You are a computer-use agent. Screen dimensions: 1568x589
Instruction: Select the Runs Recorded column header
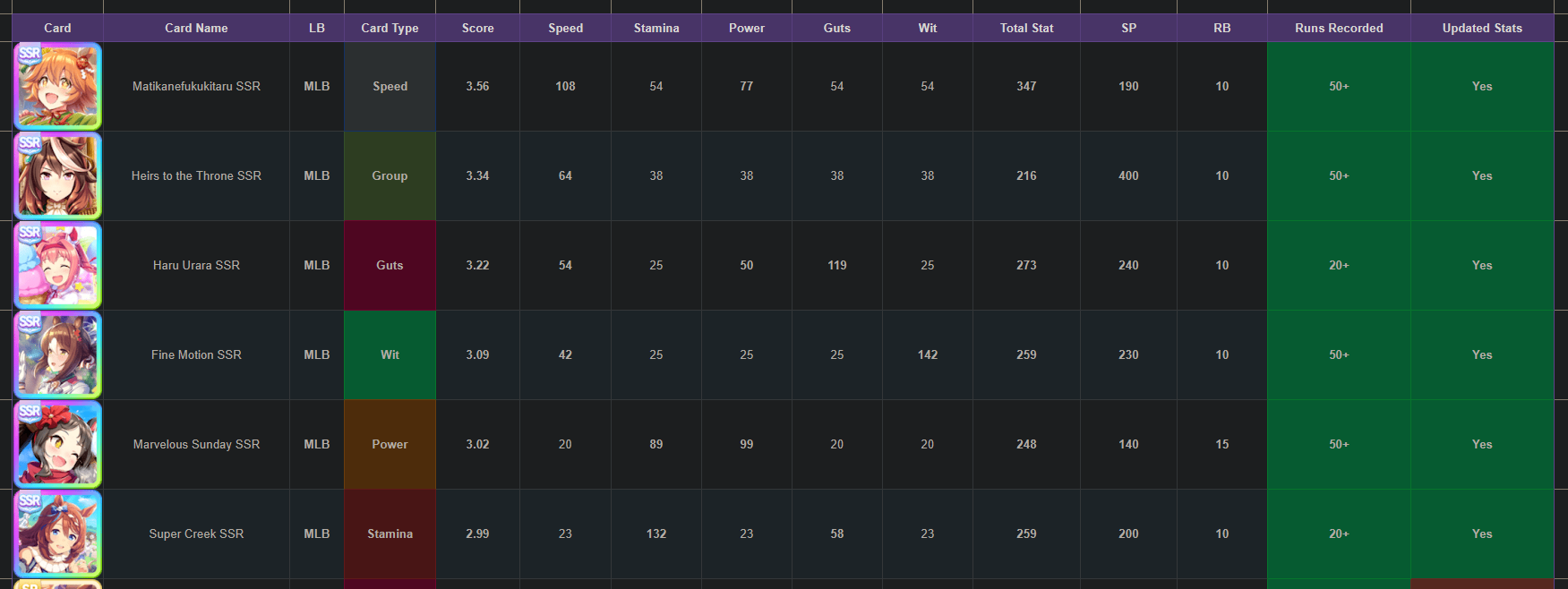tap(1339, 28)
